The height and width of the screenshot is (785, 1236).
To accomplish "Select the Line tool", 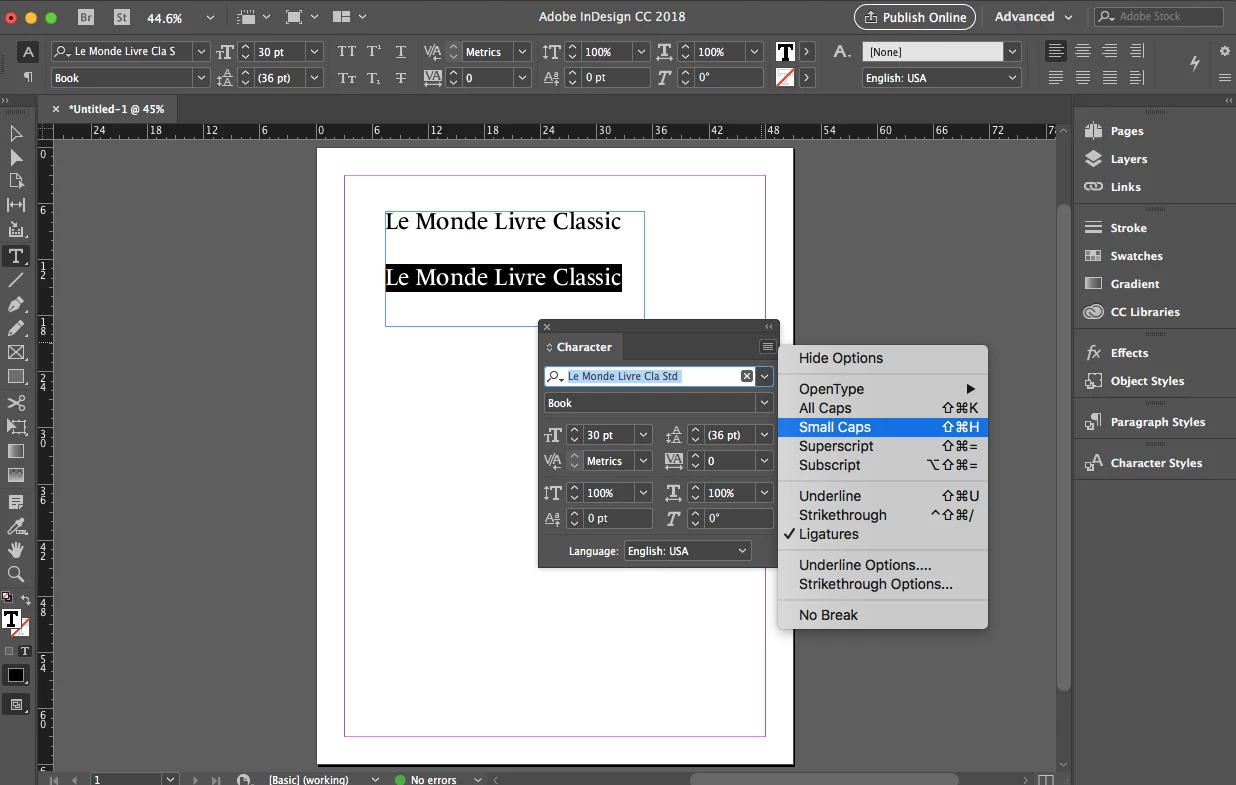I will pyautogui.click(x=16, y=280).
